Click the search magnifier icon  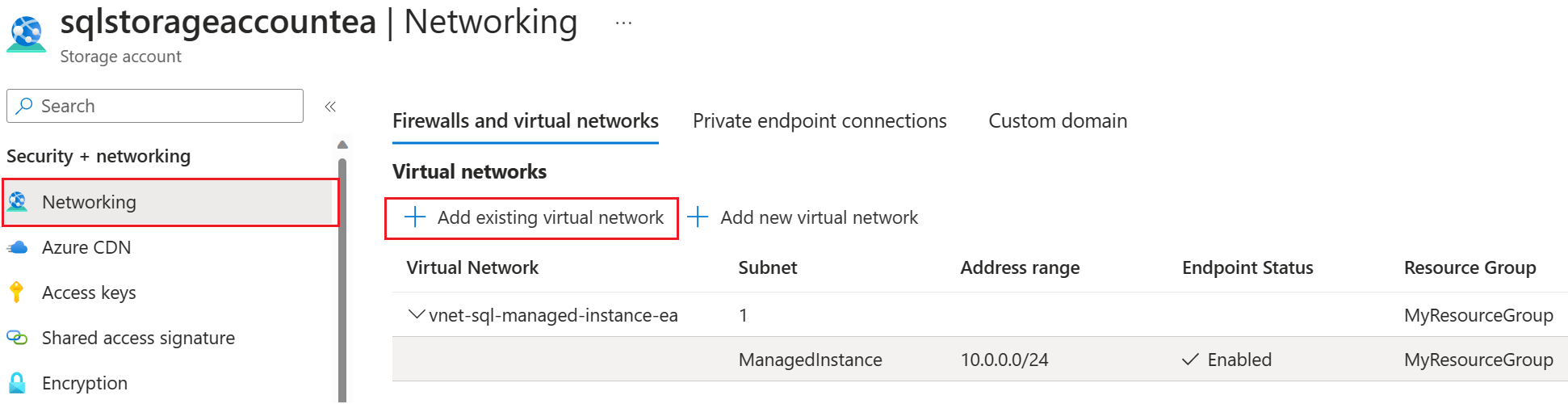coord(25,106)
